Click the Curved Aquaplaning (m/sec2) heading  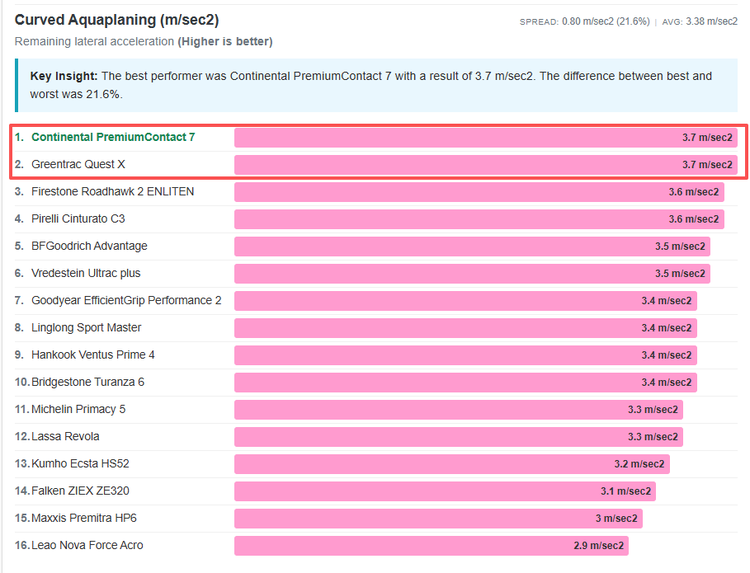point(117,20)
